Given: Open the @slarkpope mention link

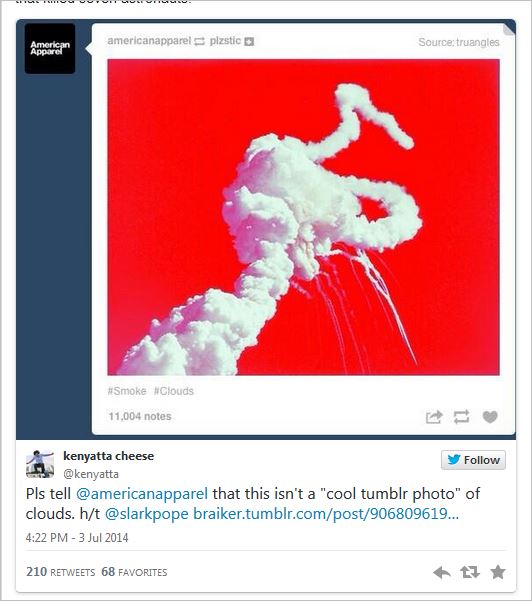Looking at the screenshot, I should pyautogui.click(x=146, y=514).
